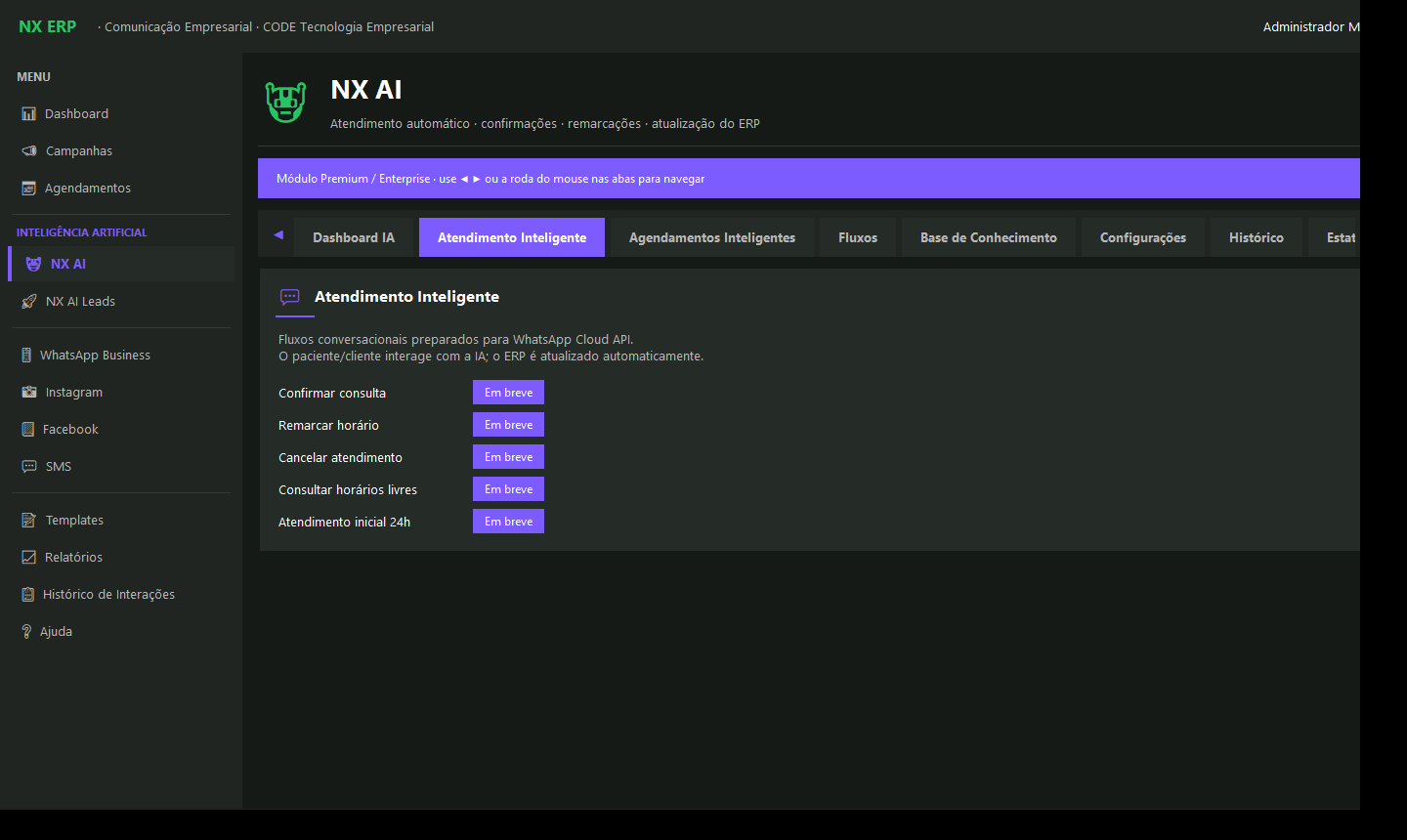Open the Configurações tab
1407x840 pixels.
1143,237
